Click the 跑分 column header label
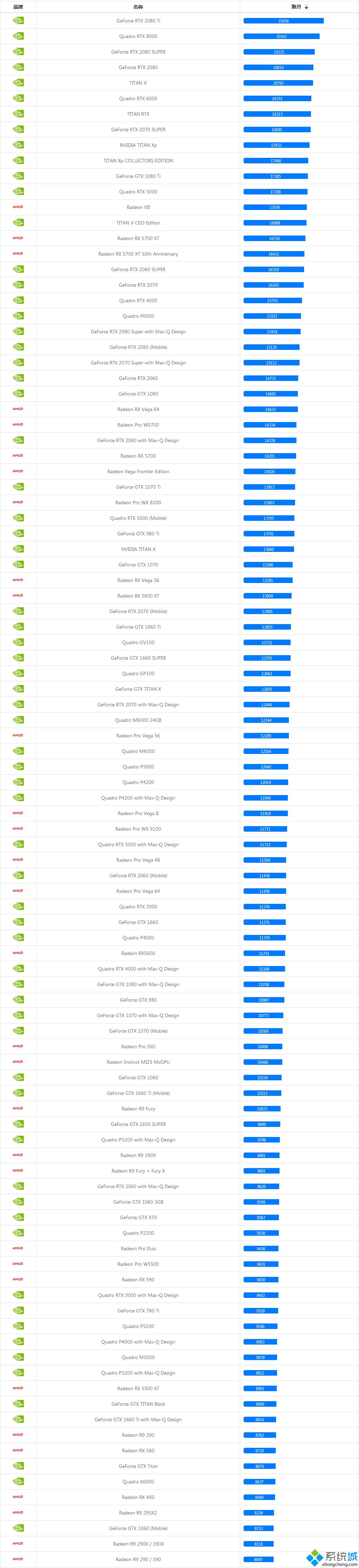Viewport: 359px width, 1568px height. (x=296, y=7)
